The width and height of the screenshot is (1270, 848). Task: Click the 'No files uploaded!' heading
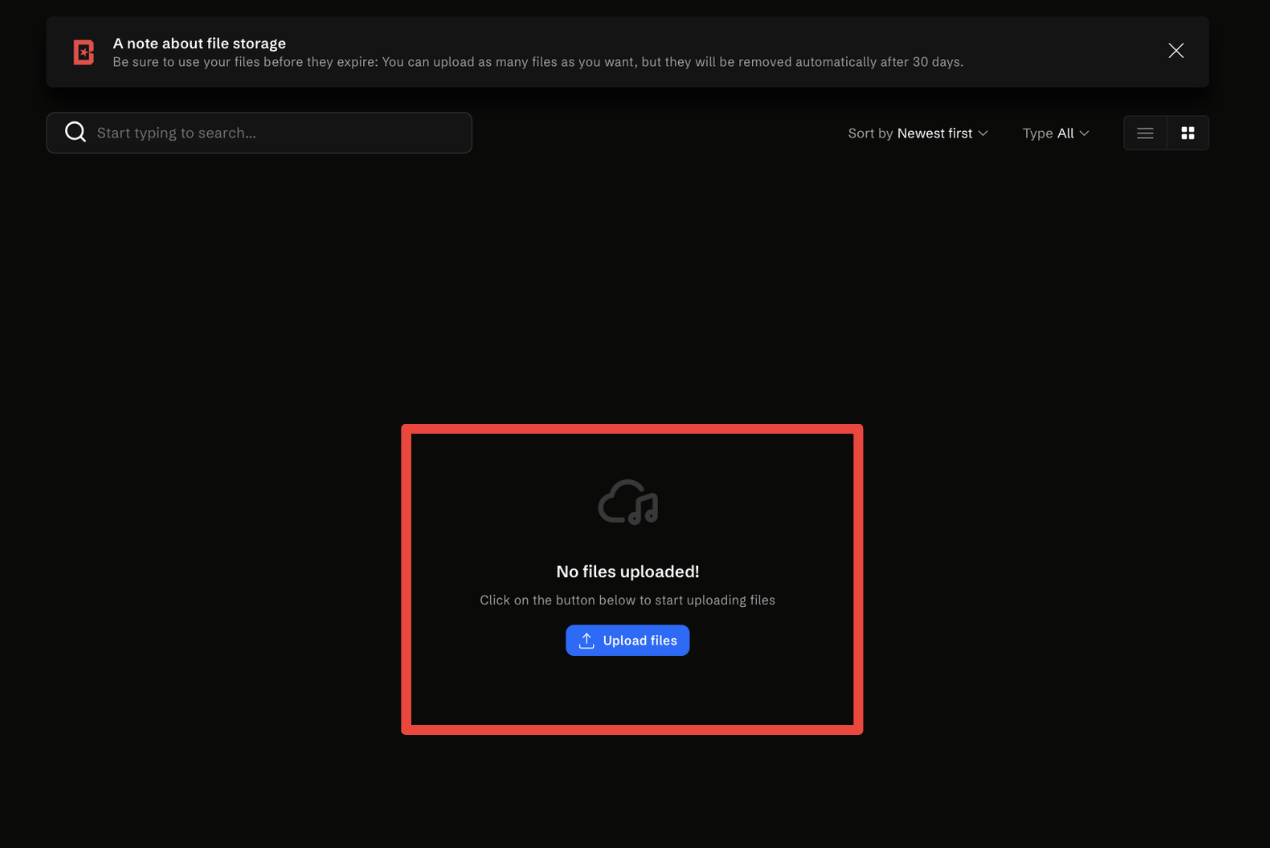[627, 572]
